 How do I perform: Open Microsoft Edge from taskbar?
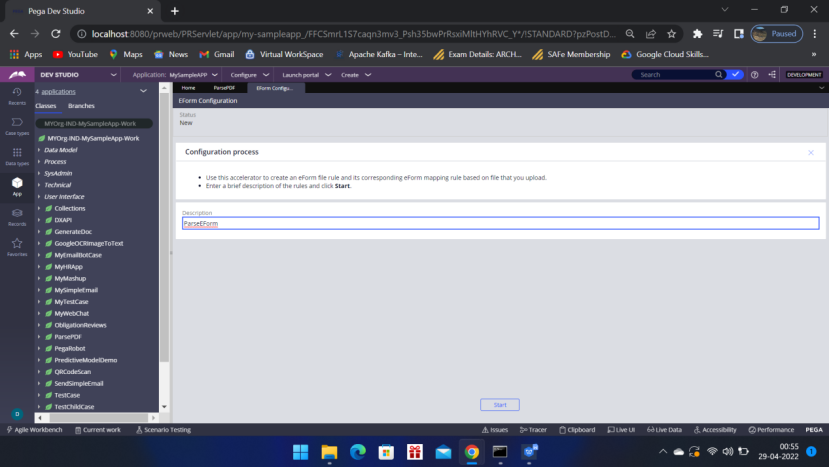[358, 452]
